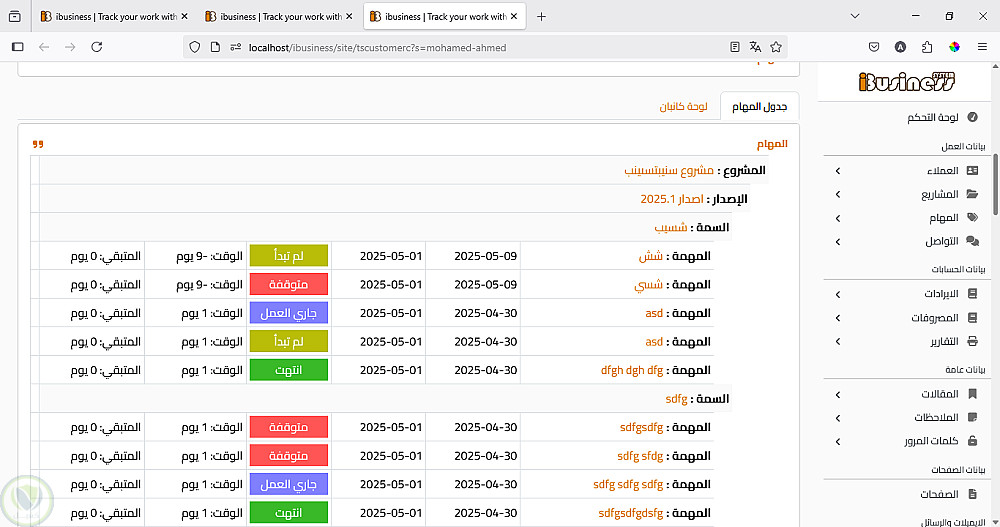Bookmark this page with the star icon

(776, 47)
